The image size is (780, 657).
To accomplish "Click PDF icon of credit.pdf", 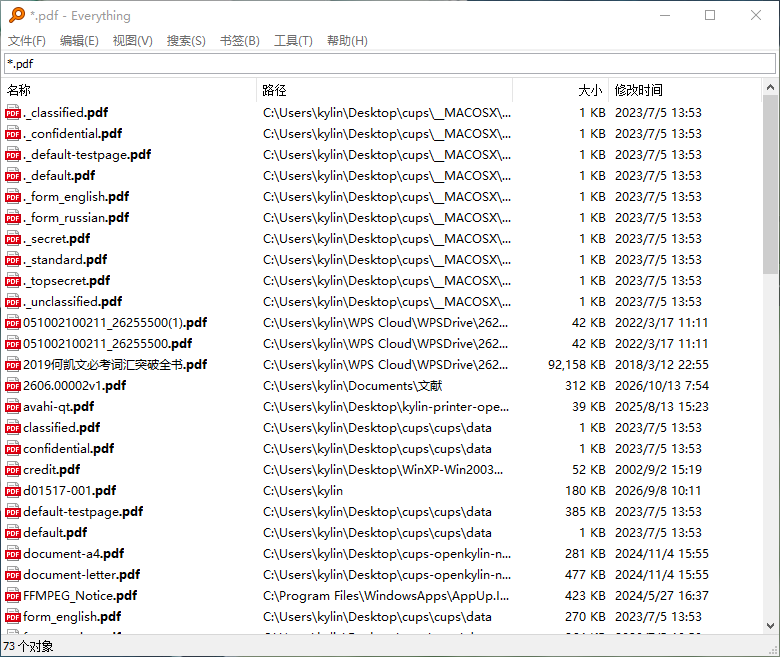I will (x=13, y=470).
